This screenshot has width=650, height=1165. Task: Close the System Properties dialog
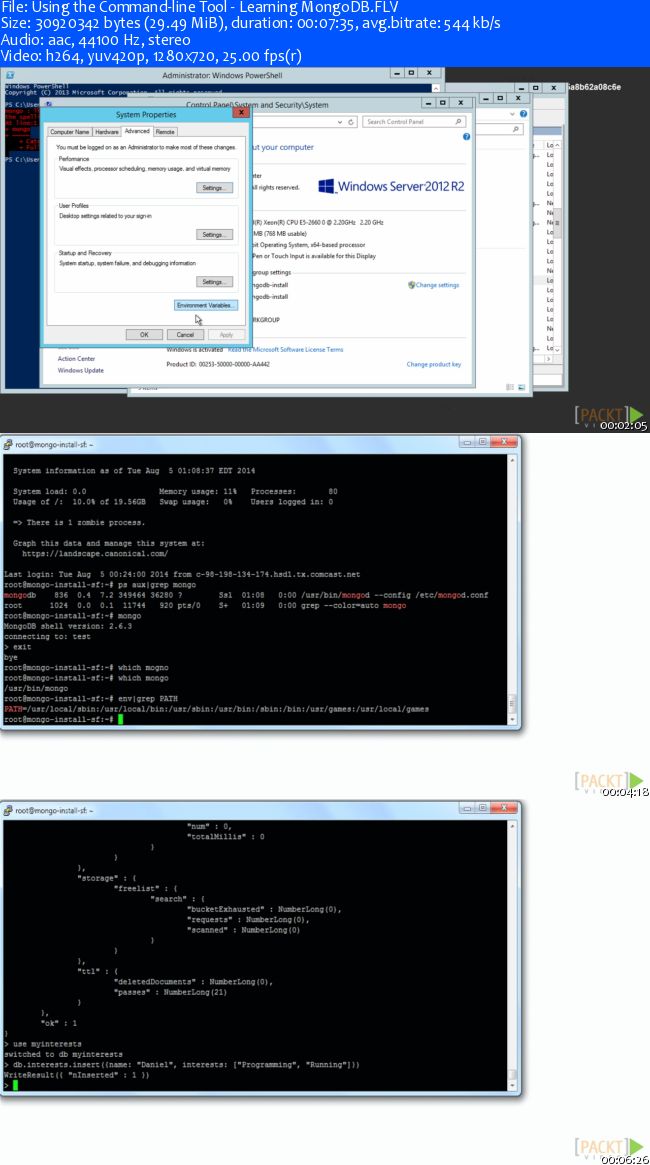(x=241, y=114)
